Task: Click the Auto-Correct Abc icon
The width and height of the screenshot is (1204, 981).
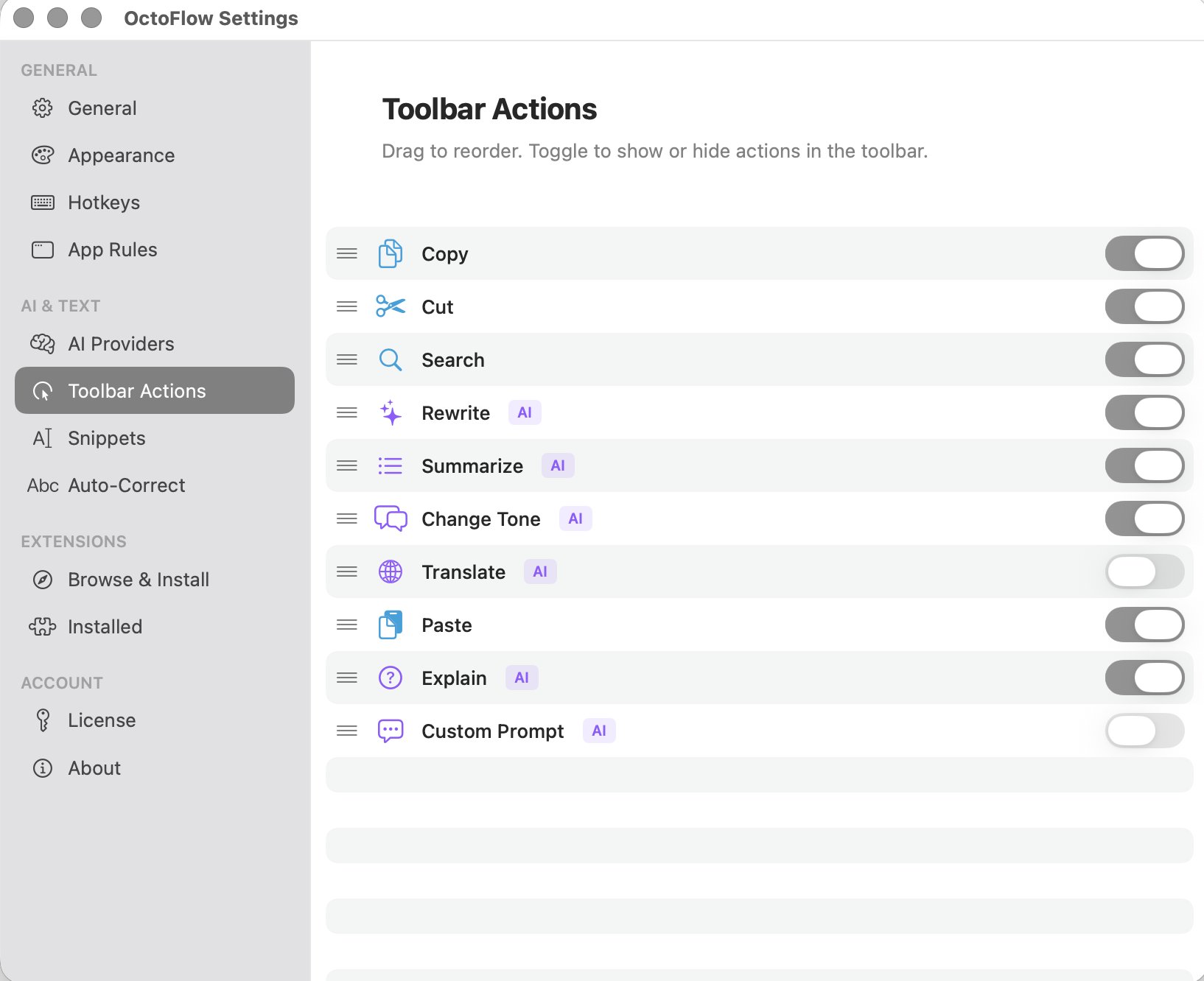Action: (43, 485)
